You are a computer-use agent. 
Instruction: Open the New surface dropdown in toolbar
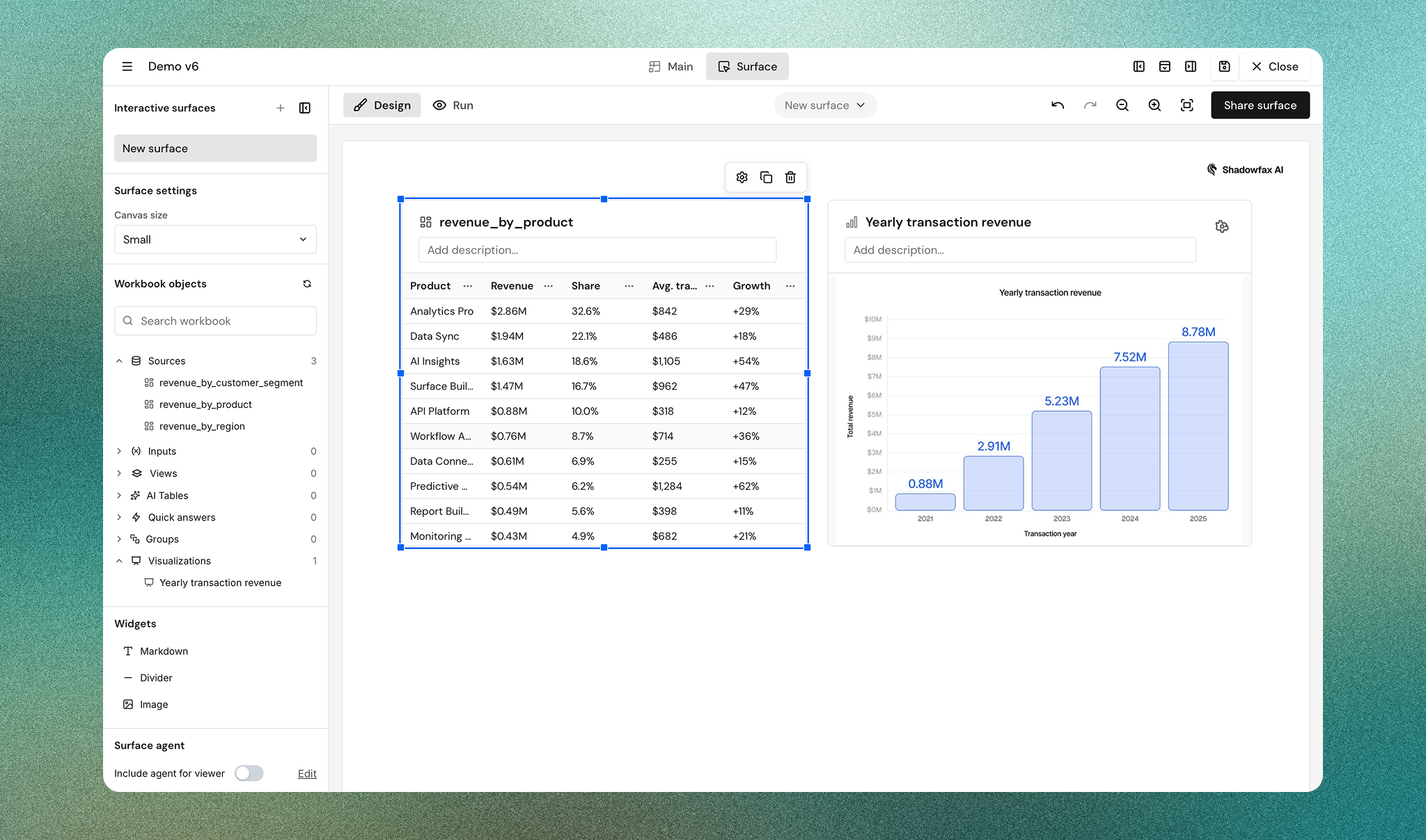825,105
